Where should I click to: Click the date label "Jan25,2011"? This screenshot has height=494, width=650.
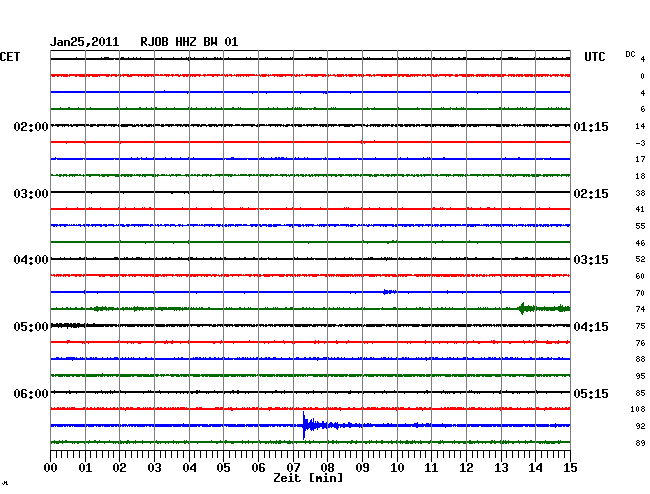[x=85, y=42]
